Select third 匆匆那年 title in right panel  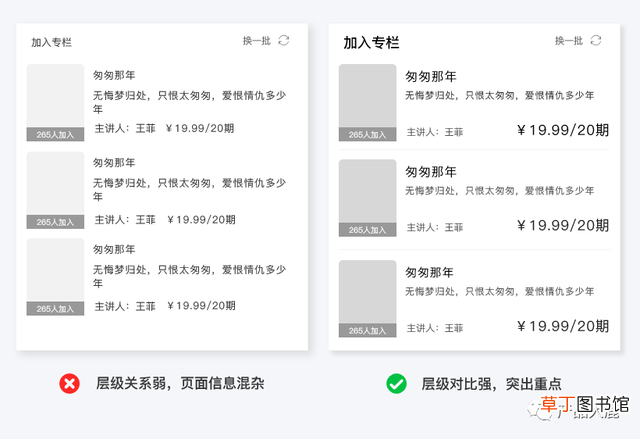pos(429,272)
